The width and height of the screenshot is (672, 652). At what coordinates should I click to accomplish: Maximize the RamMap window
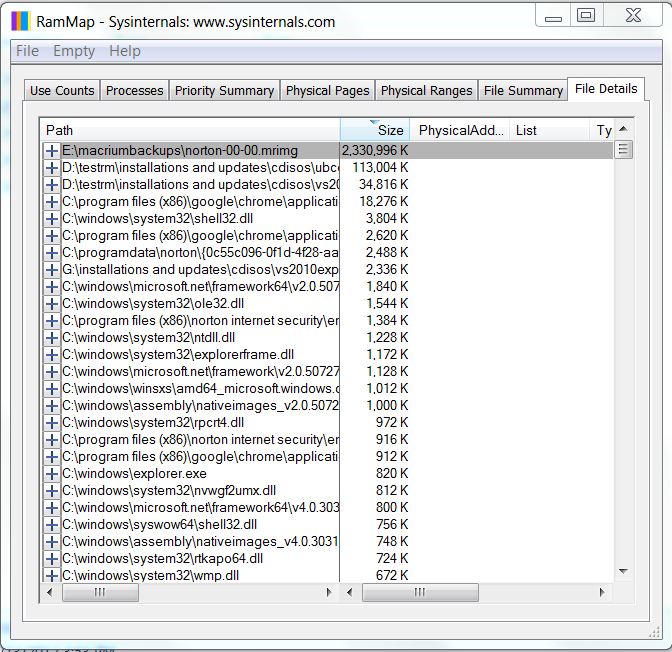click(x=586, y=16)
